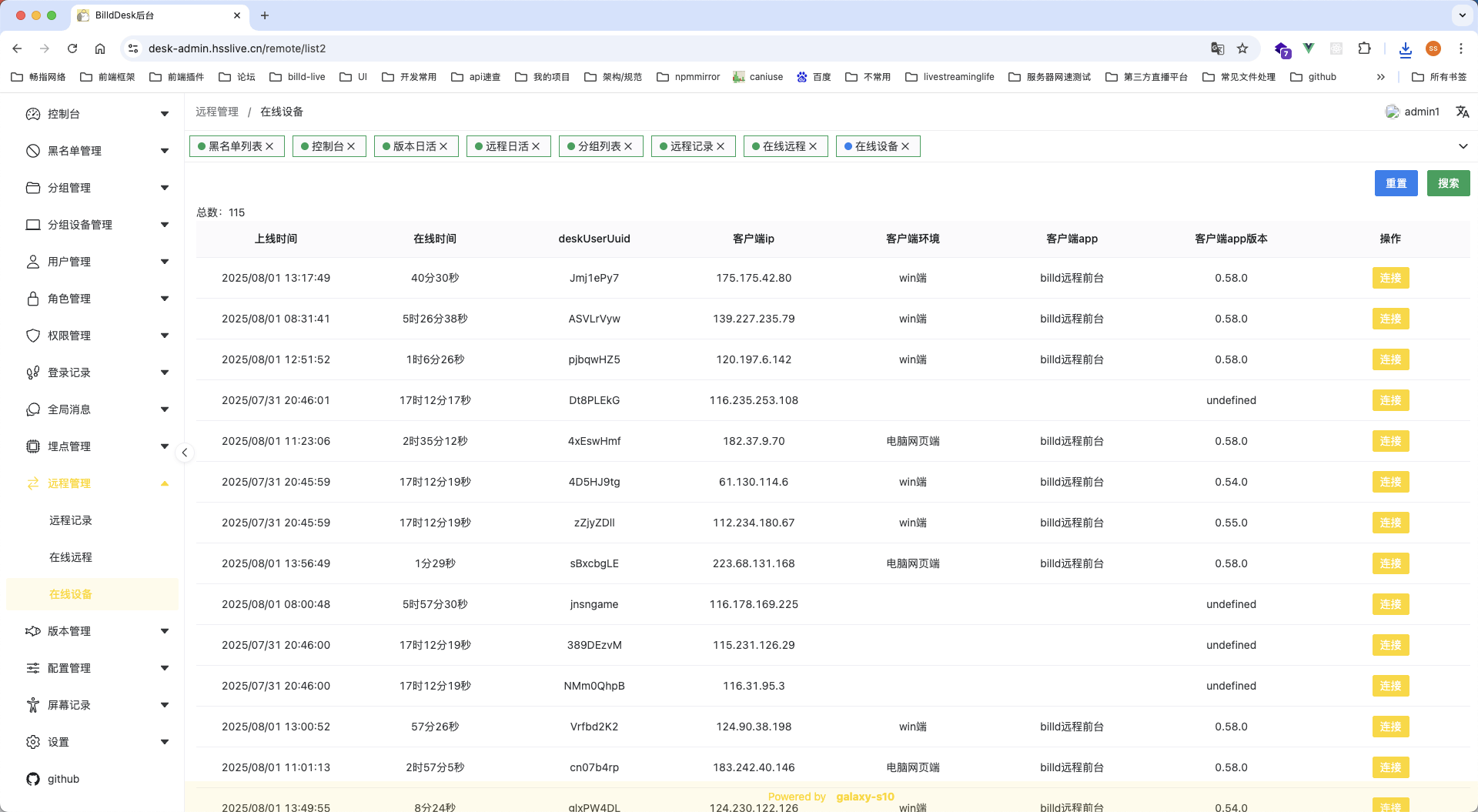
Task: Click the browser address bar URL
Action: [237, 48]
